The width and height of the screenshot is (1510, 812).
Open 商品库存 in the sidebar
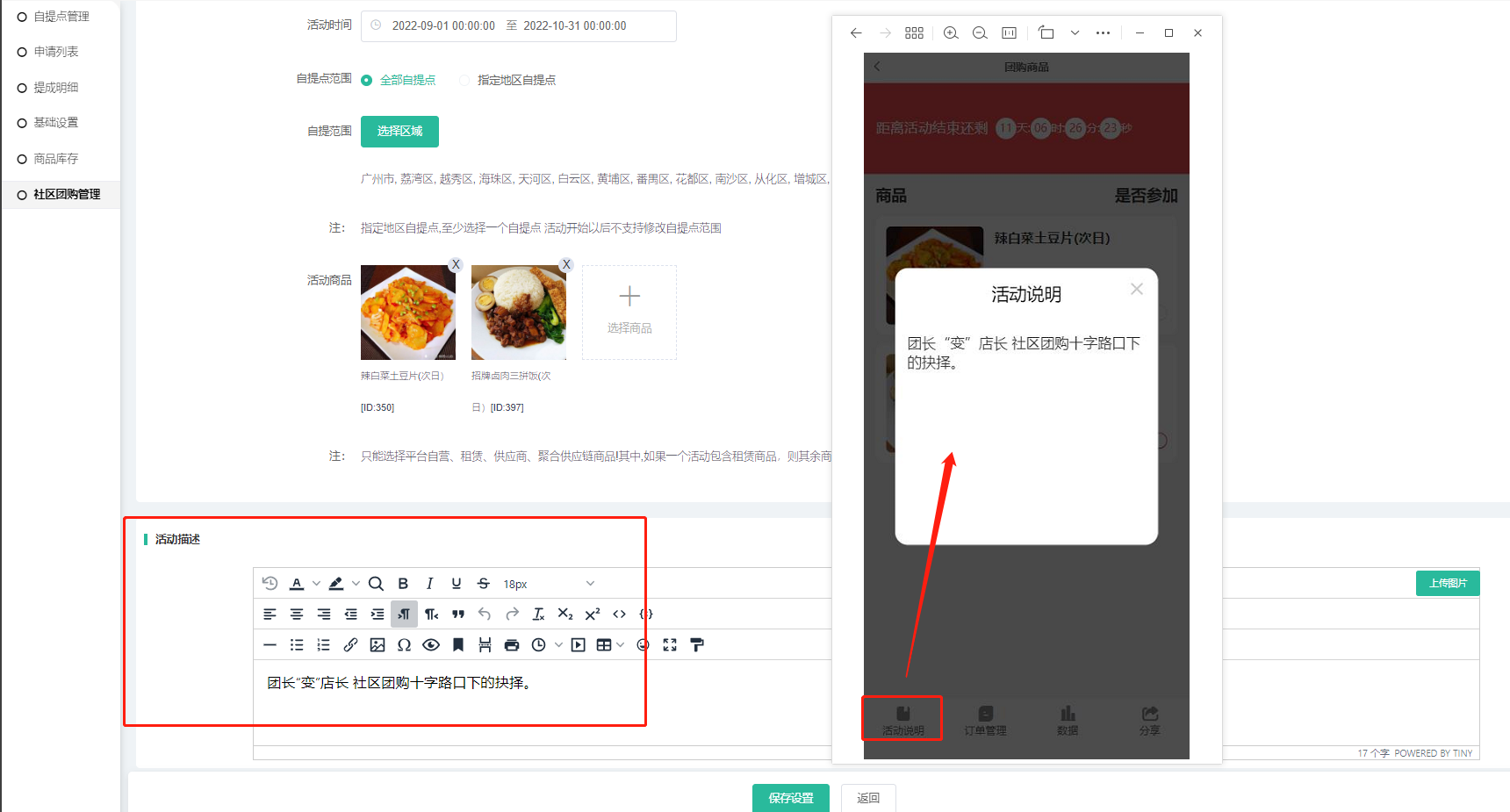[55, 159]
